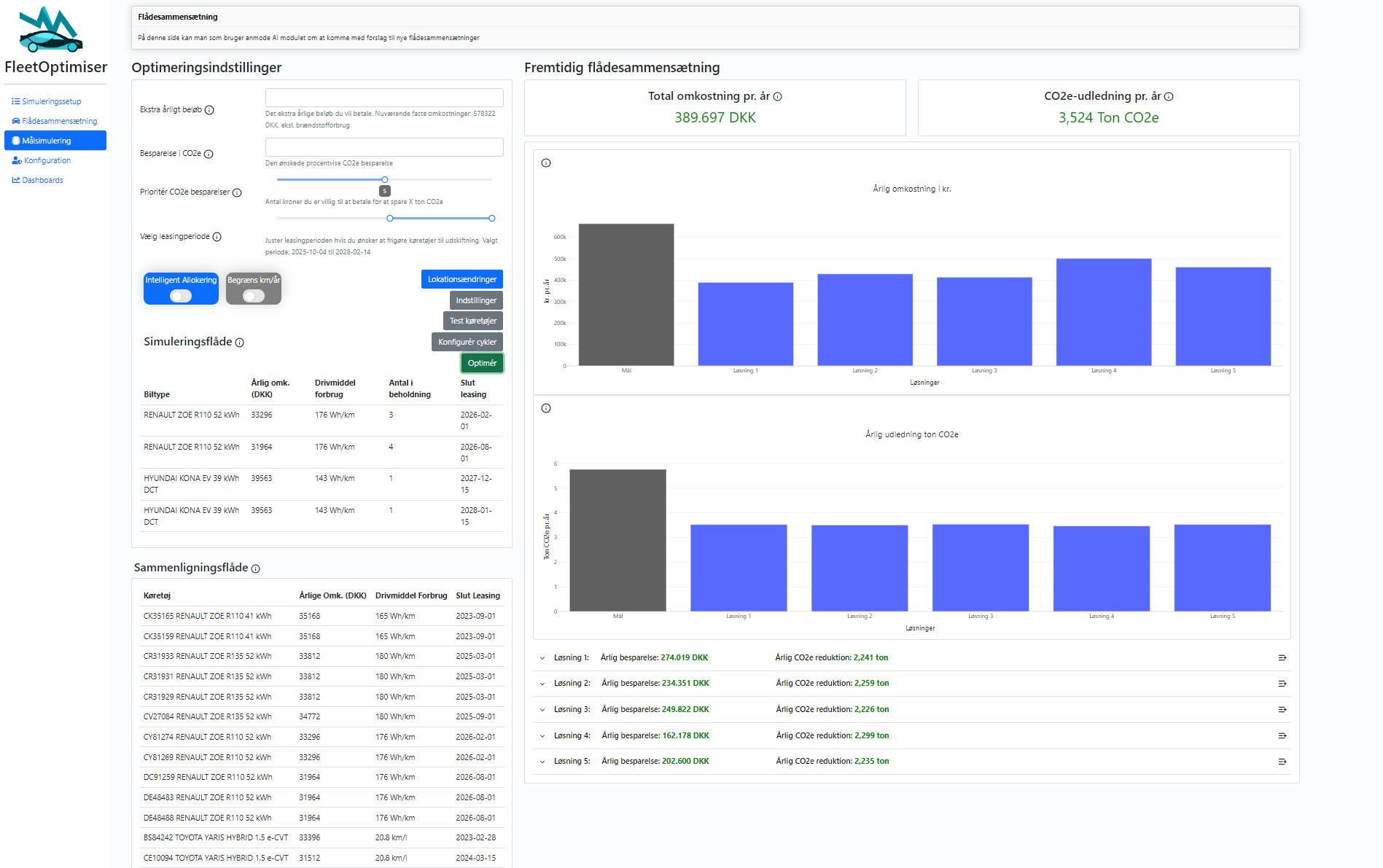Open details list icon for Løsning 4
This screenshot has width=1383, height=868.
pyautogui.click(x=1282, y=736)
